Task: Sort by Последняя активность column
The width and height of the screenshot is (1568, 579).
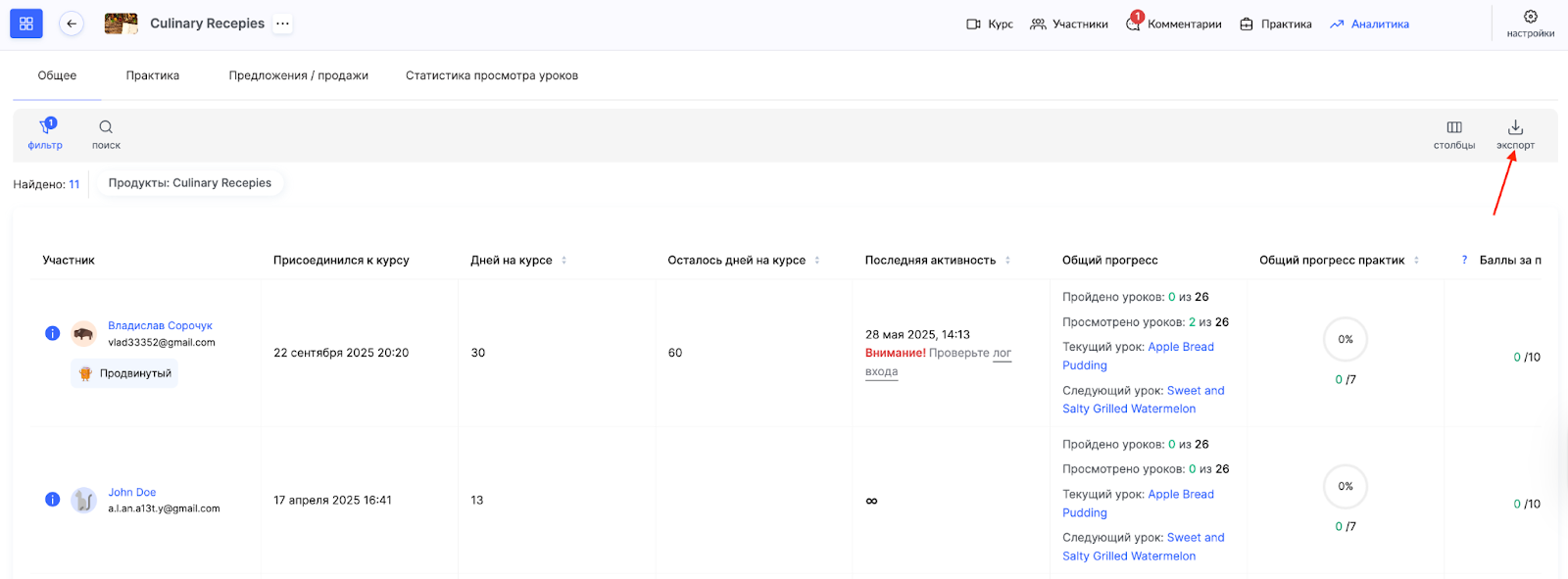Action: point(1007,261)
